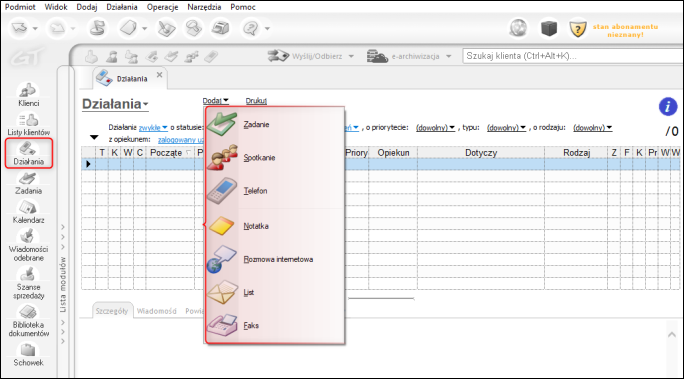The width and height of the screenshot is (684, 379).
Task: Click the Dodaj dropdown link above table
Action: 215,101
